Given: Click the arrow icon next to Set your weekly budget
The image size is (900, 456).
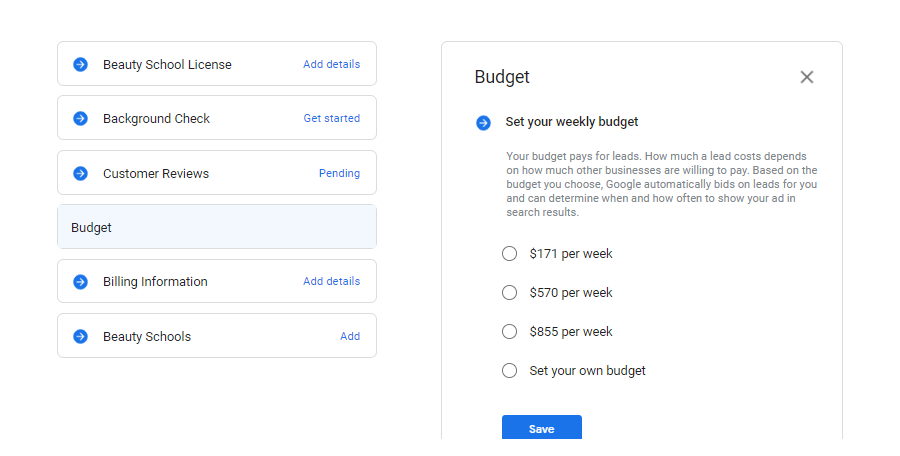Looking at the screenshot, I should [483, 122].
